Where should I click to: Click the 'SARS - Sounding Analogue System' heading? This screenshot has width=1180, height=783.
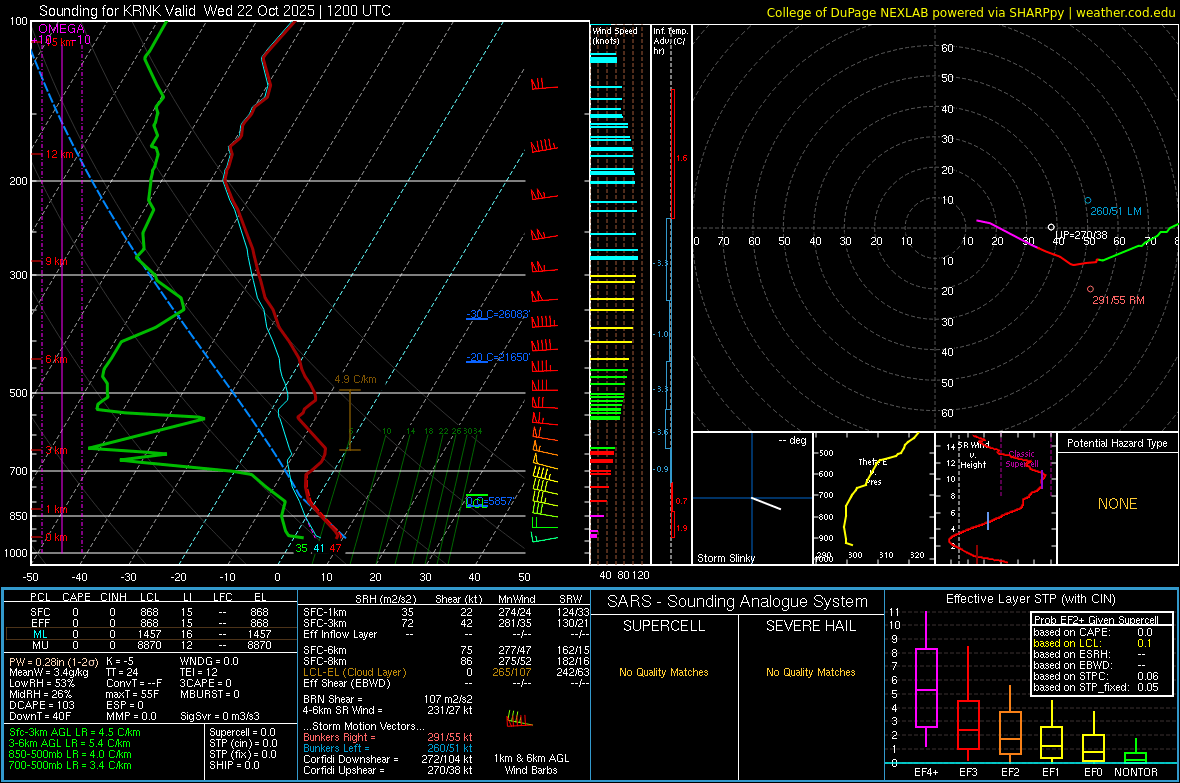[x=738, y=602]
